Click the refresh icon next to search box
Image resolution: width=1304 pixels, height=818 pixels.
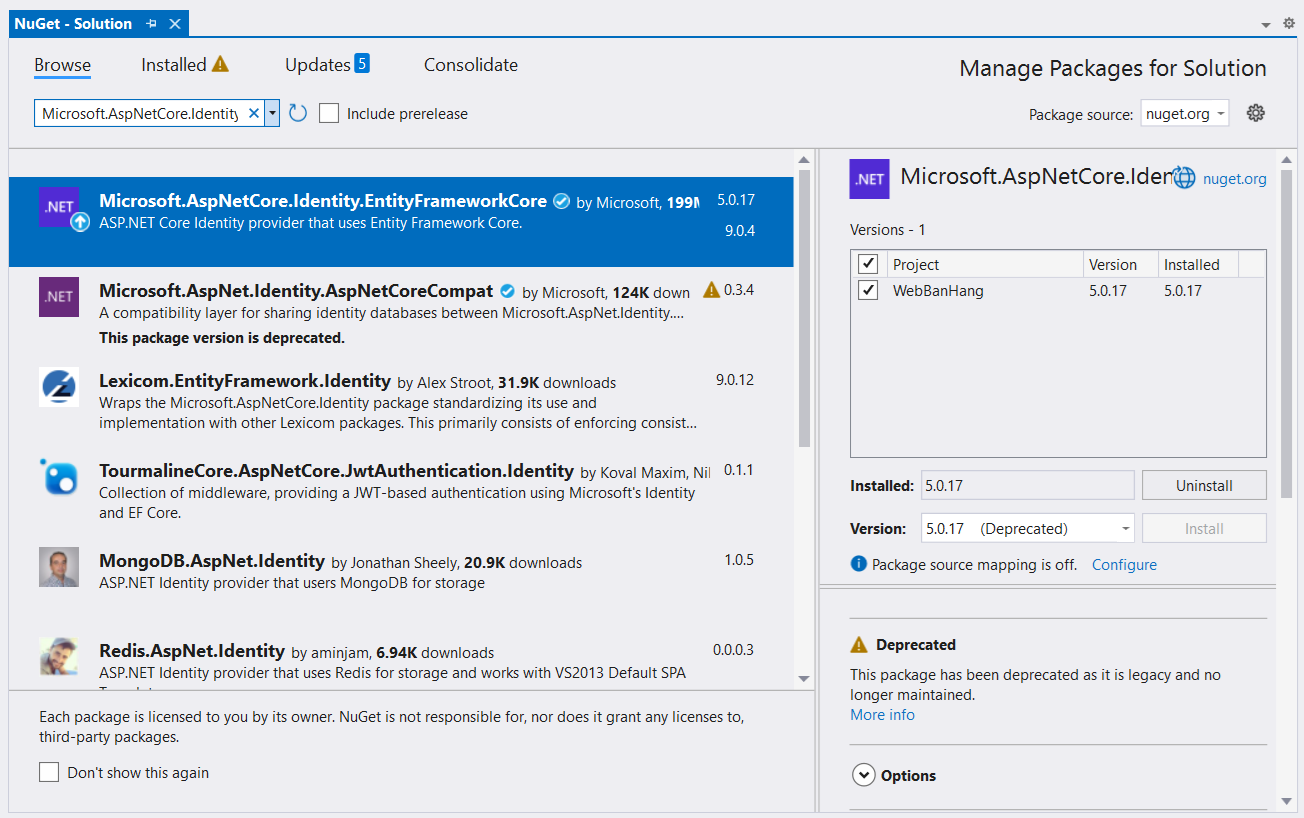pos(298,113)
